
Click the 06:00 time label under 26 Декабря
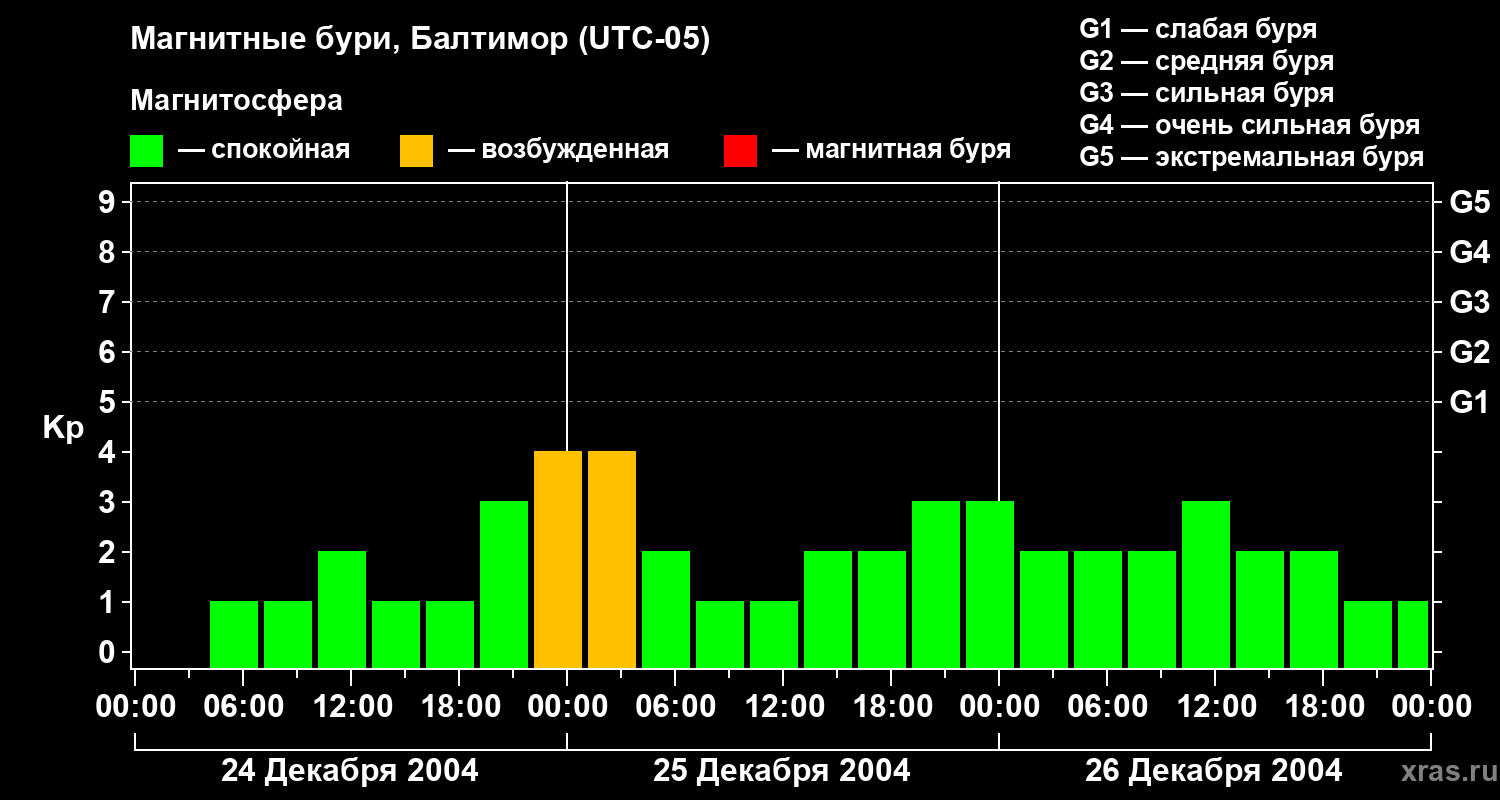[x=1107, y=706]
